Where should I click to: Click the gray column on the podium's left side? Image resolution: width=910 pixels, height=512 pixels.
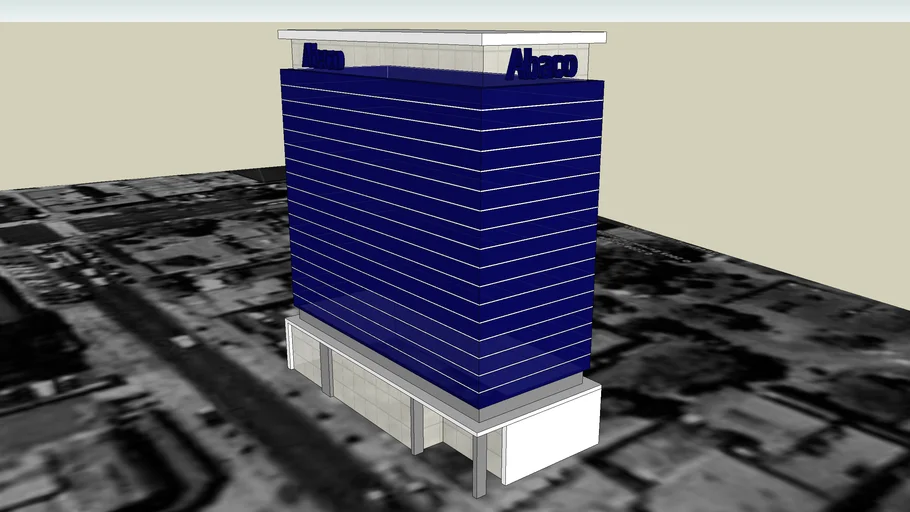tap(326, 368)
